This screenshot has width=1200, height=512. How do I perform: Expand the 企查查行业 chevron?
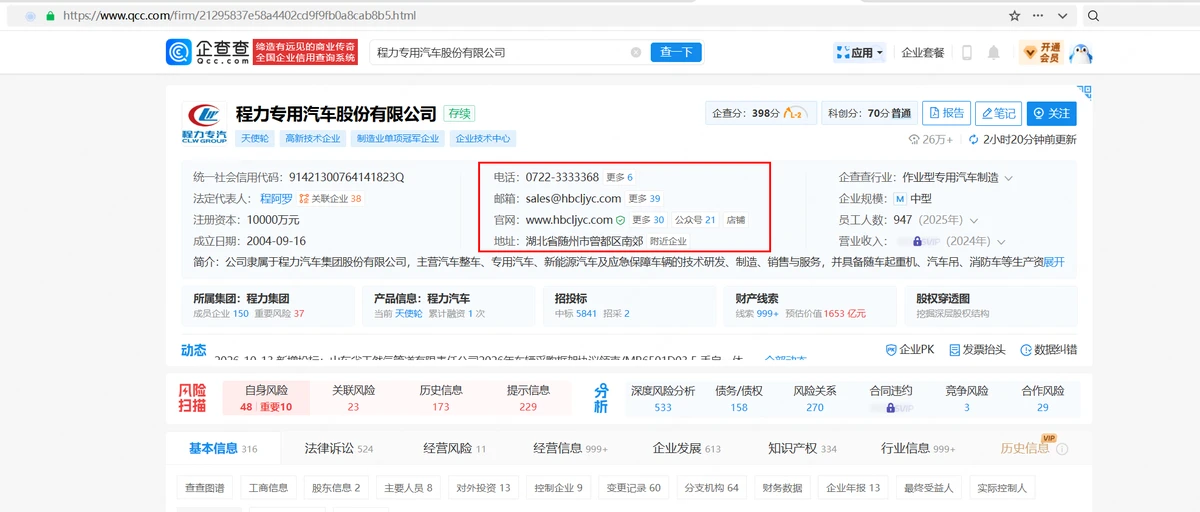[1008, 178]
